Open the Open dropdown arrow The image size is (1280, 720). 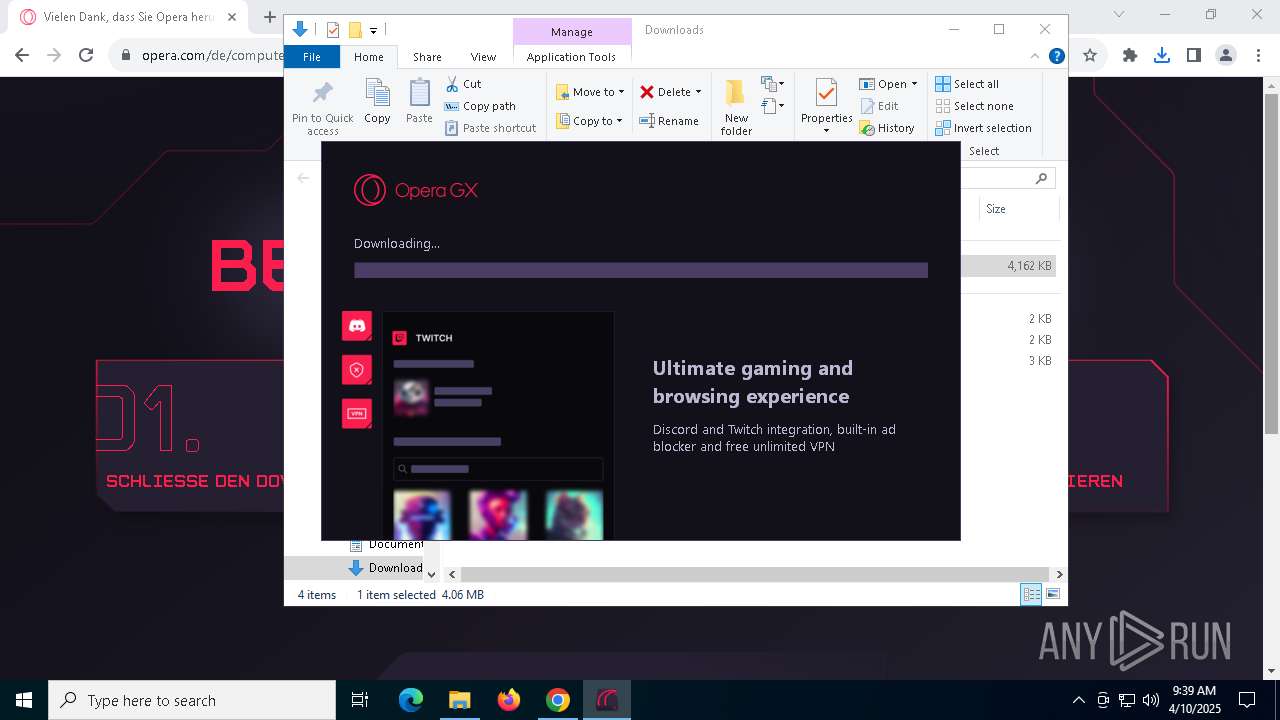(914, 84)
